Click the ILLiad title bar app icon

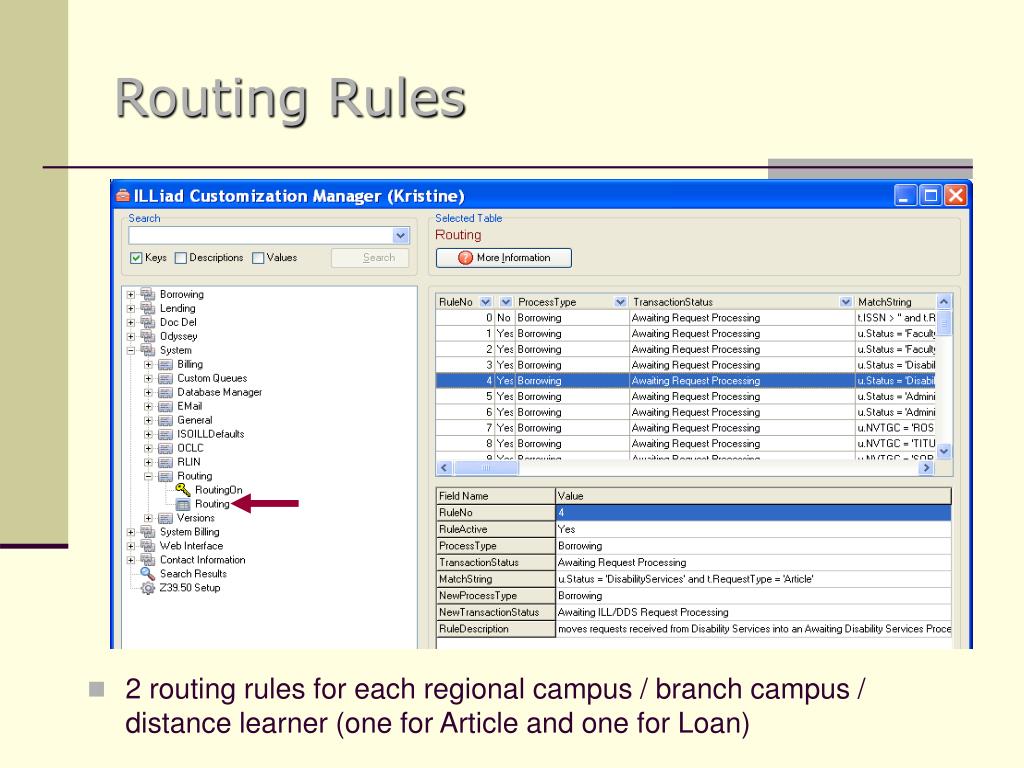point(123,195)
